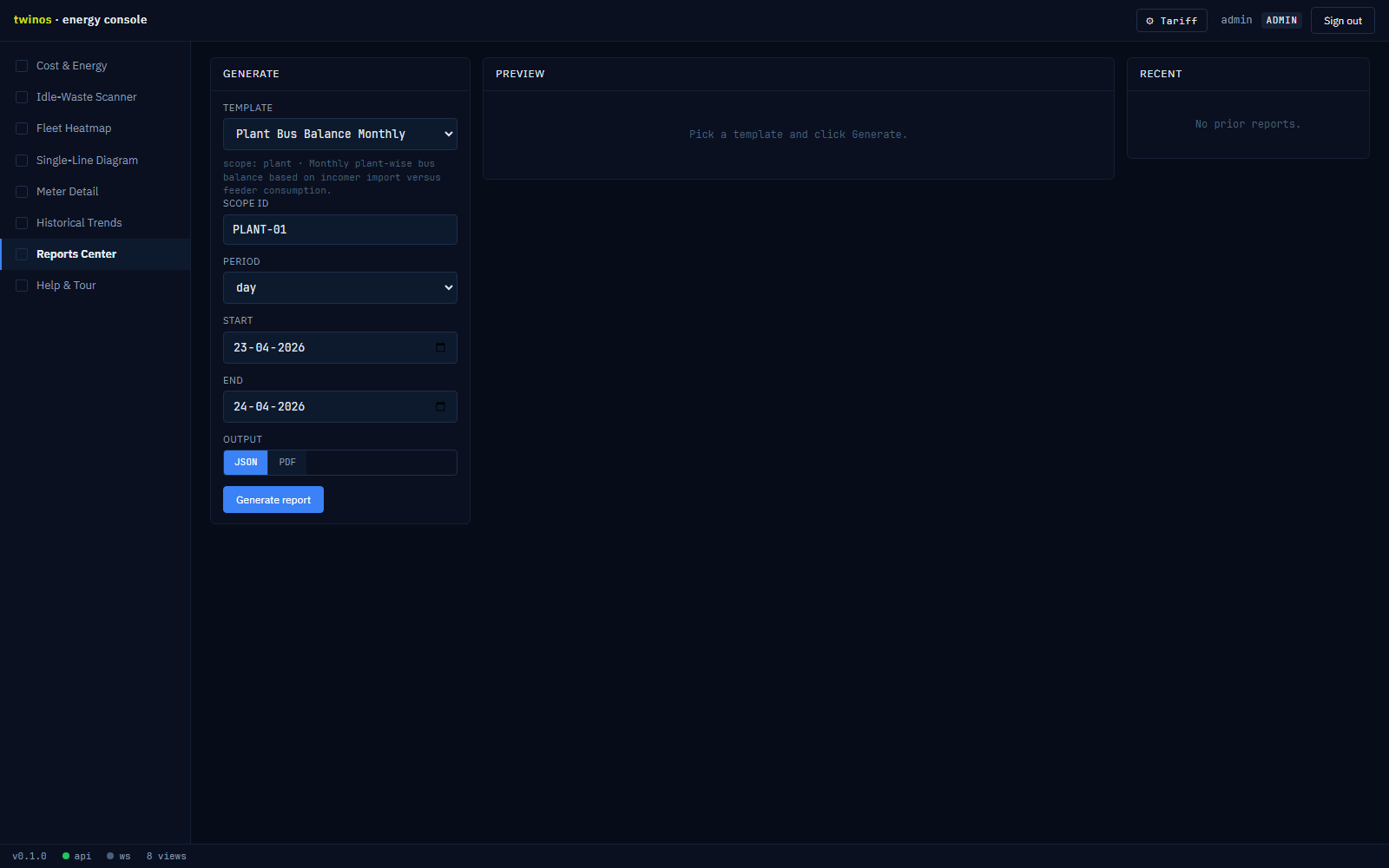Viewport: 1389px width, 868px height.
Task: Open the Cost & Energy view
Action: tap(95, 66)
